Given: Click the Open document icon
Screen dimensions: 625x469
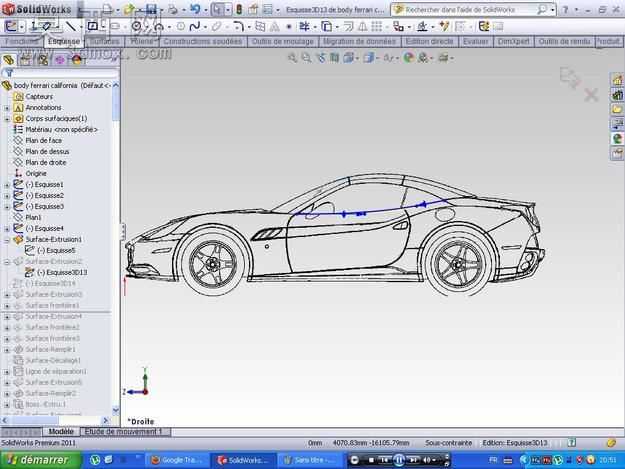Looking at the screenshot, I should [129, 9].
